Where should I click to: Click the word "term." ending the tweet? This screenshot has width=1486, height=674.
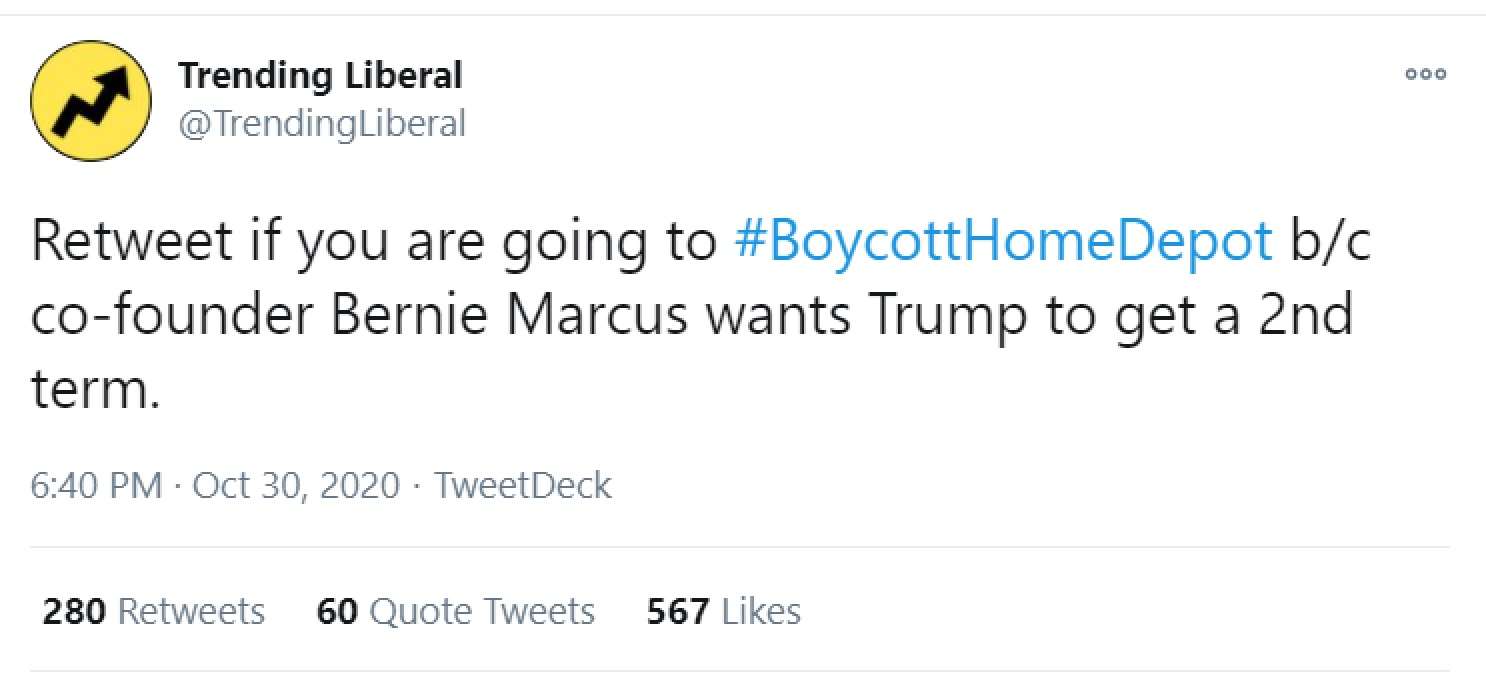tap(95, 389)
